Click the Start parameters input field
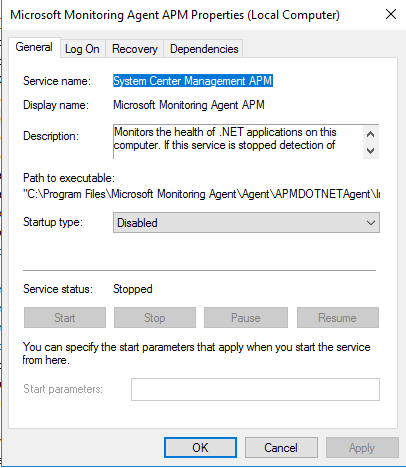406x468 pixels. (x=255, y=389)
